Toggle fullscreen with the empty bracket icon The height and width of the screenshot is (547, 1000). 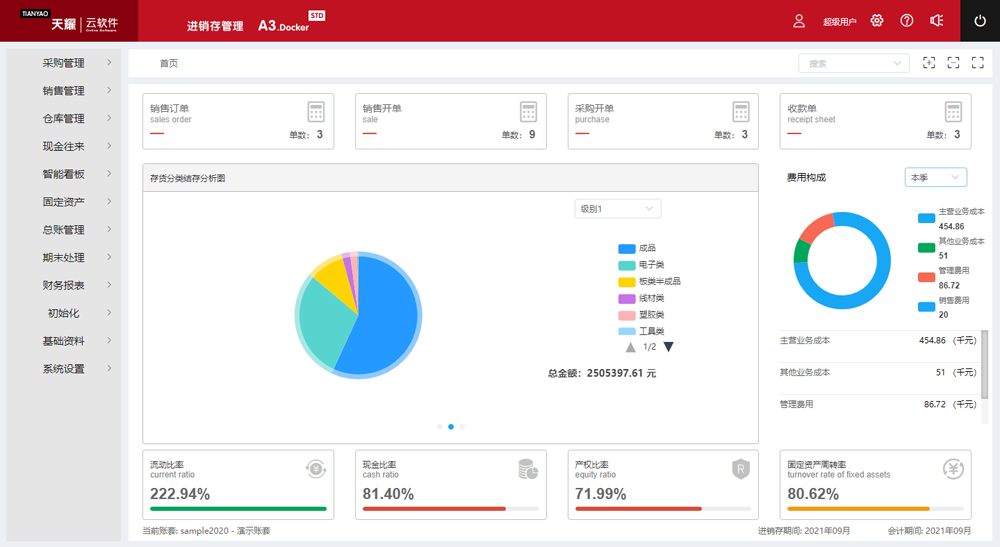tap(978, 63)
